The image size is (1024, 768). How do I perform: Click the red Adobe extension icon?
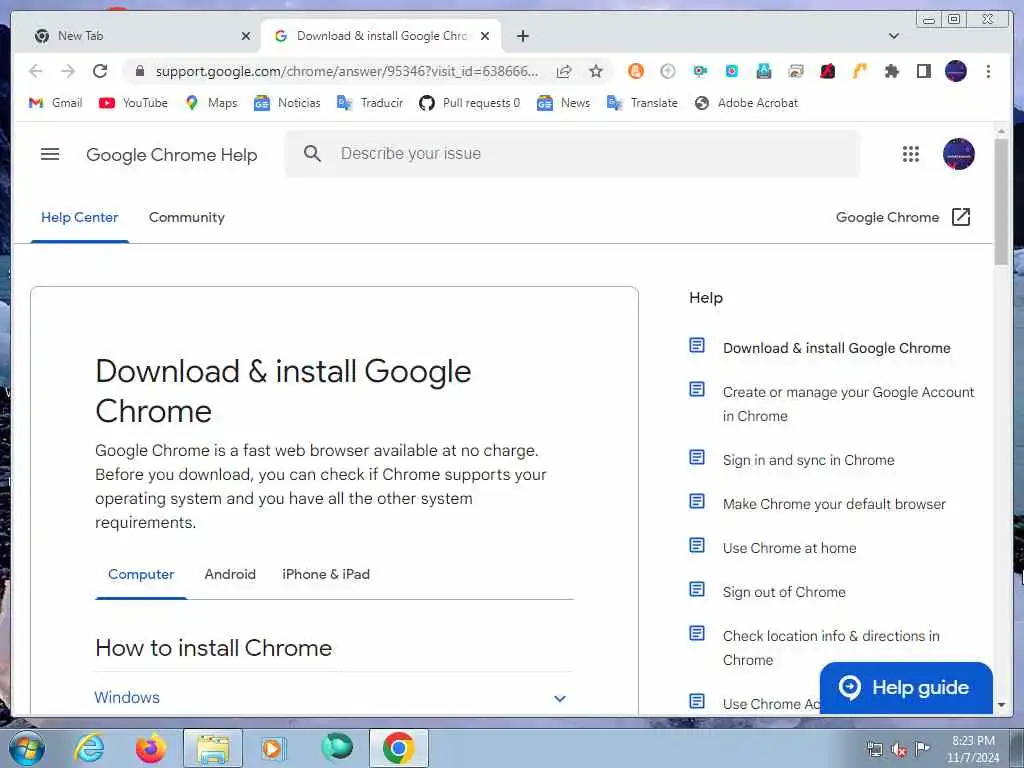(x=827, y=71)
